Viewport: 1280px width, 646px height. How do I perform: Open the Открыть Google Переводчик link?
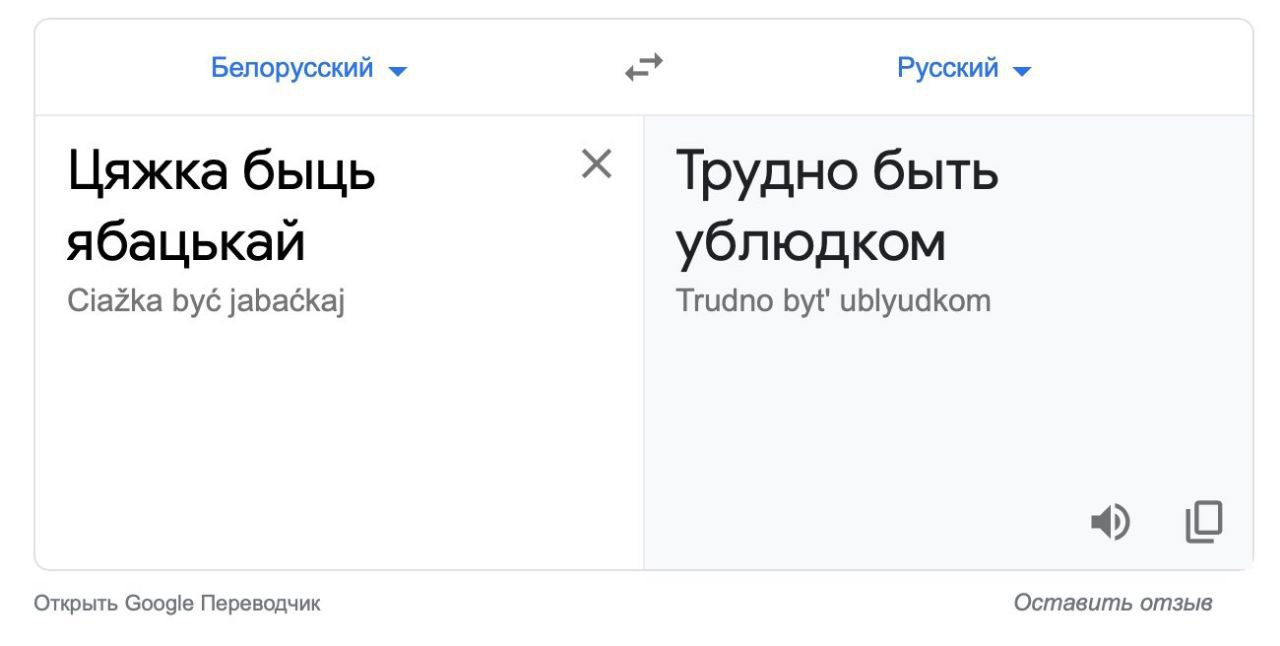pos(178,604)
